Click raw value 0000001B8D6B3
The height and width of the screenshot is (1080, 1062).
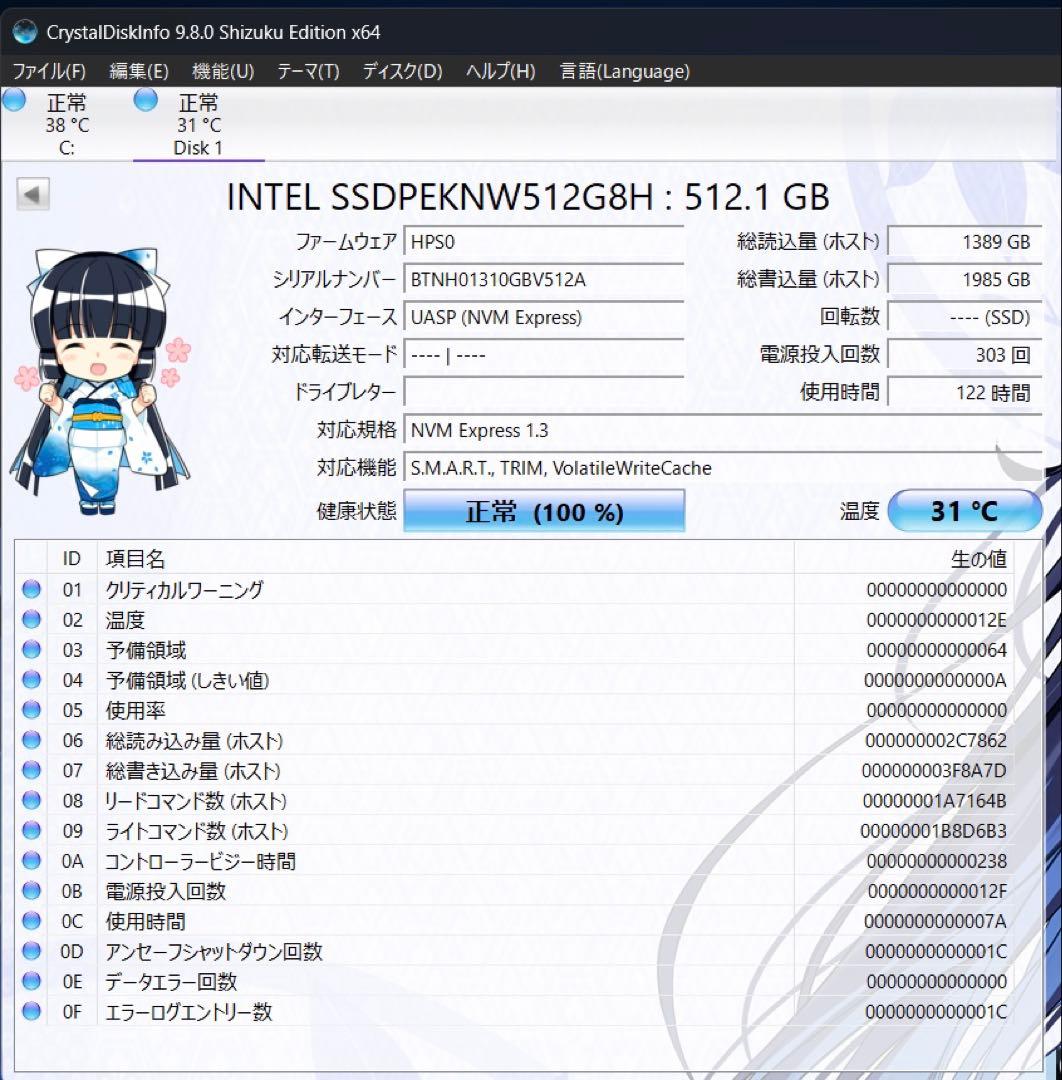[x=933, y=831]
